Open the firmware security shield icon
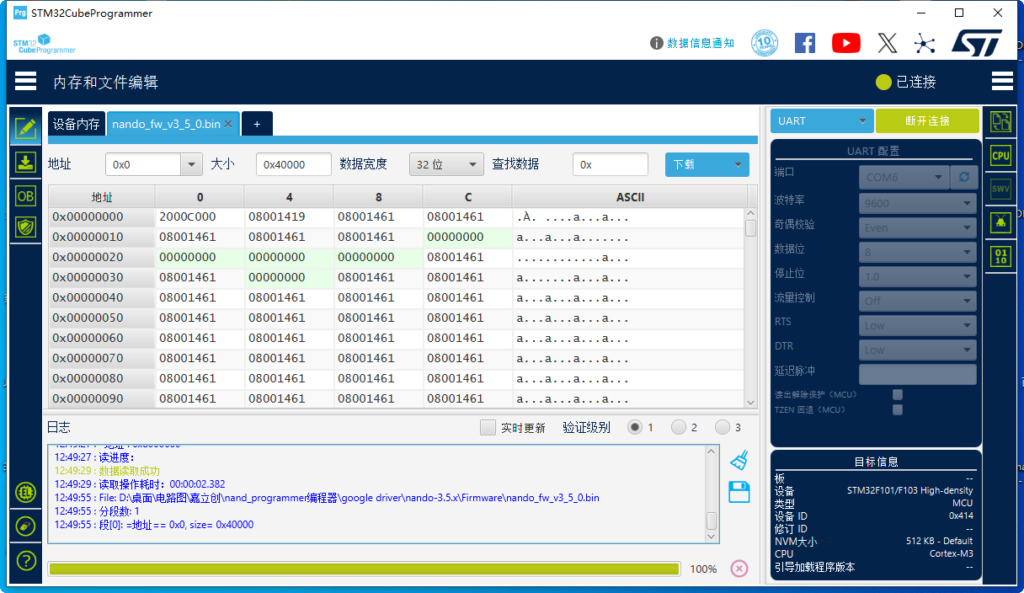This screenshot has width=1024, height=593. tap(25, 227)
